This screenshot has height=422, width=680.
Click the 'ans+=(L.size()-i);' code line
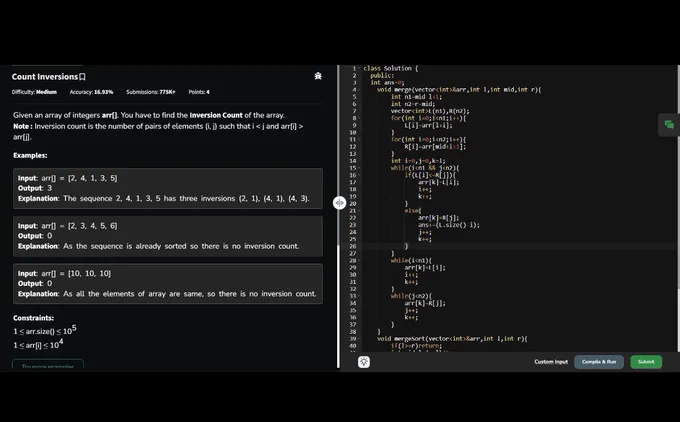tap(449, 225)
